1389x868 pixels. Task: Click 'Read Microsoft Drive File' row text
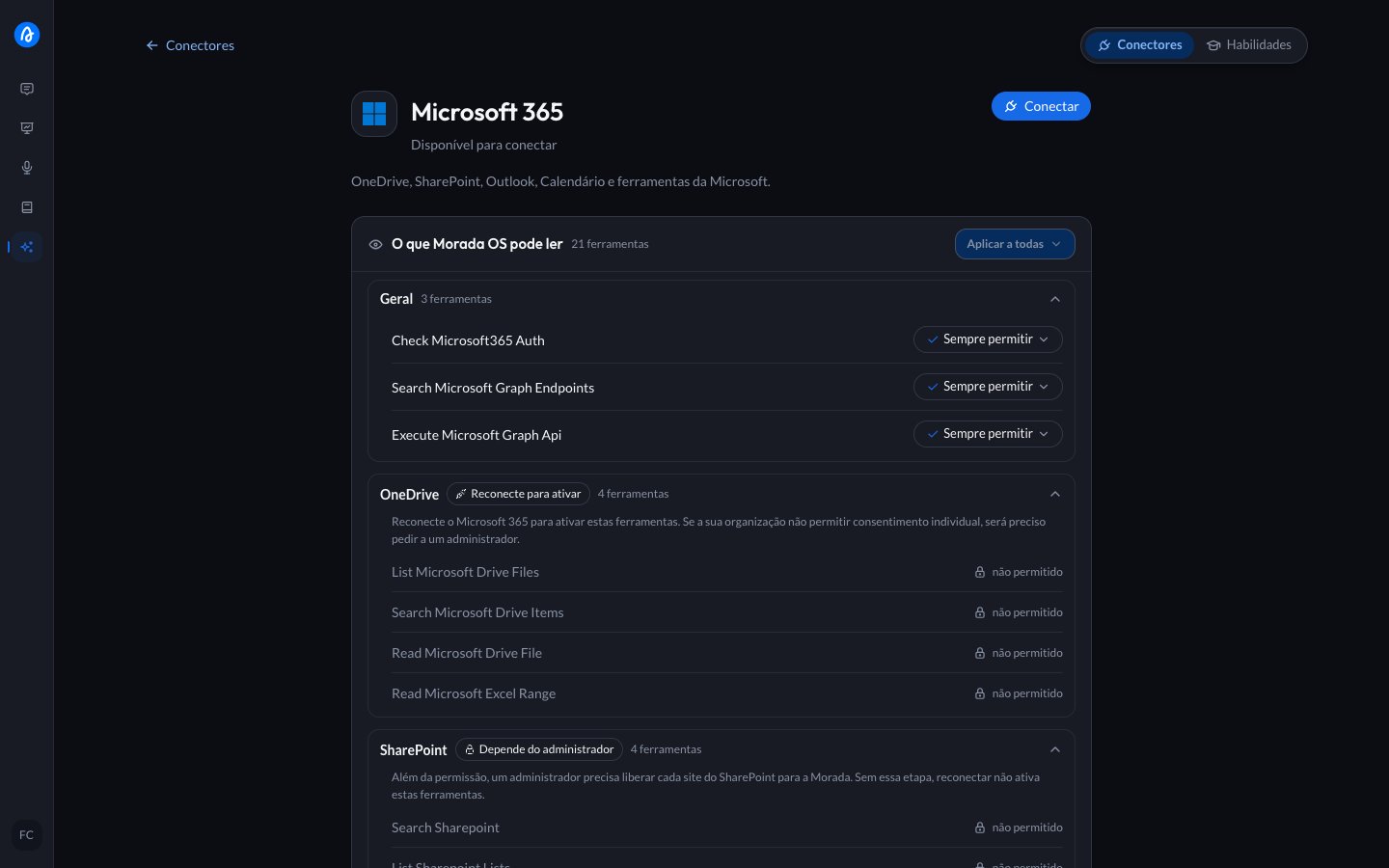(x=467, y=653)
